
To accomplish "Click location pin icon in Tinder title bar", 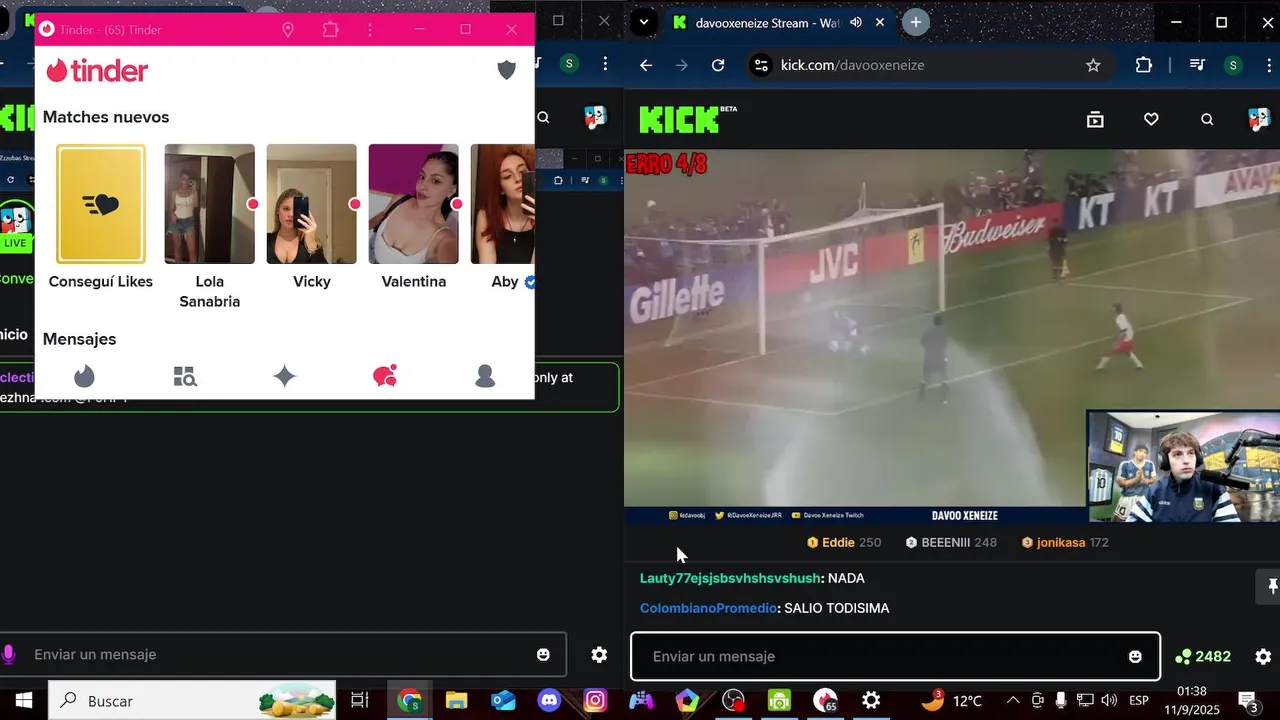I will pyautogui.click(x=288, y=30).
